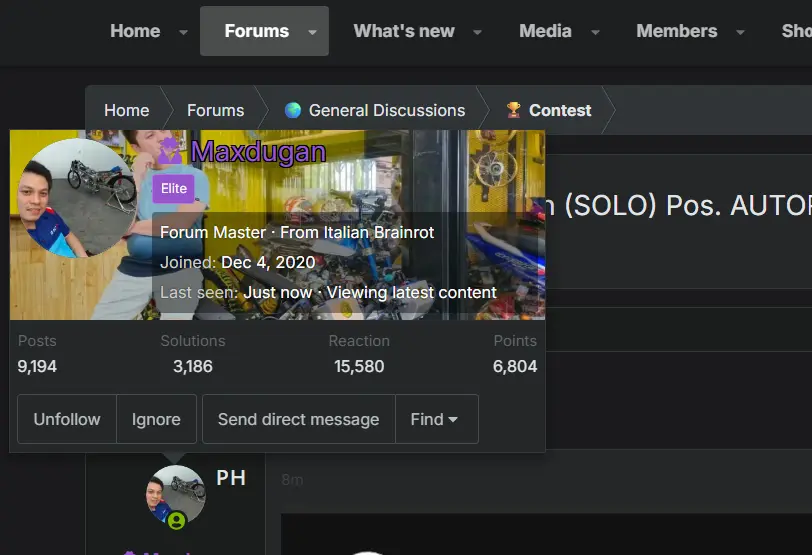Image resolution: width=812 pixels, height=555 pixels.
Task: Click Viewing latest content link
Action: point(412,293)
